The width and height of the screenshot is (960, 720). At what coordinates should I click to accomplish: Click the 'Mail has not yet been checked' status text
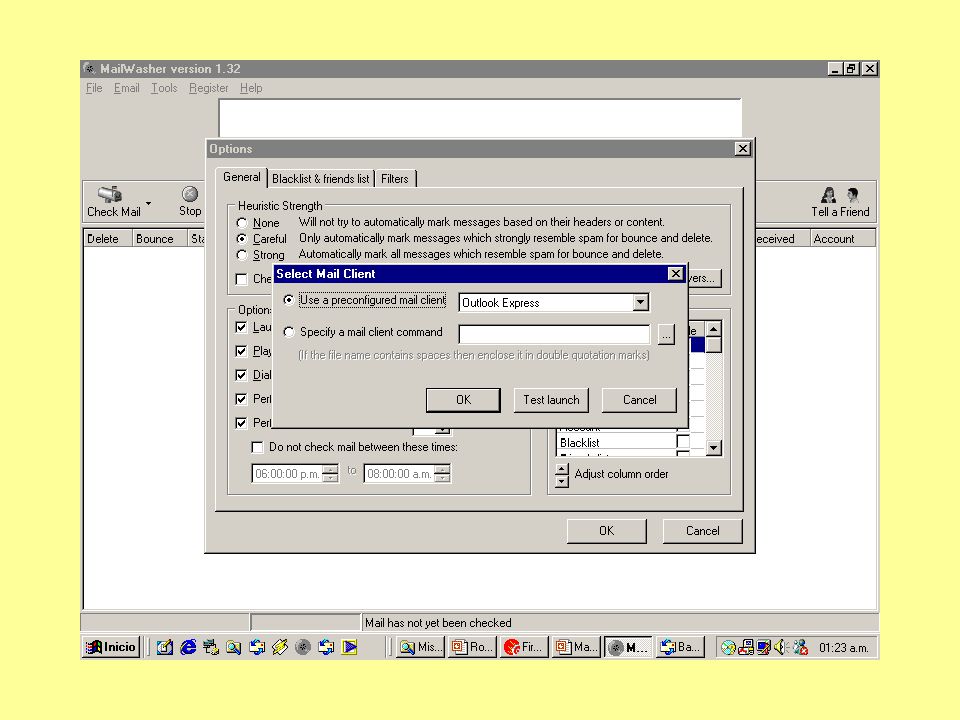438,623
